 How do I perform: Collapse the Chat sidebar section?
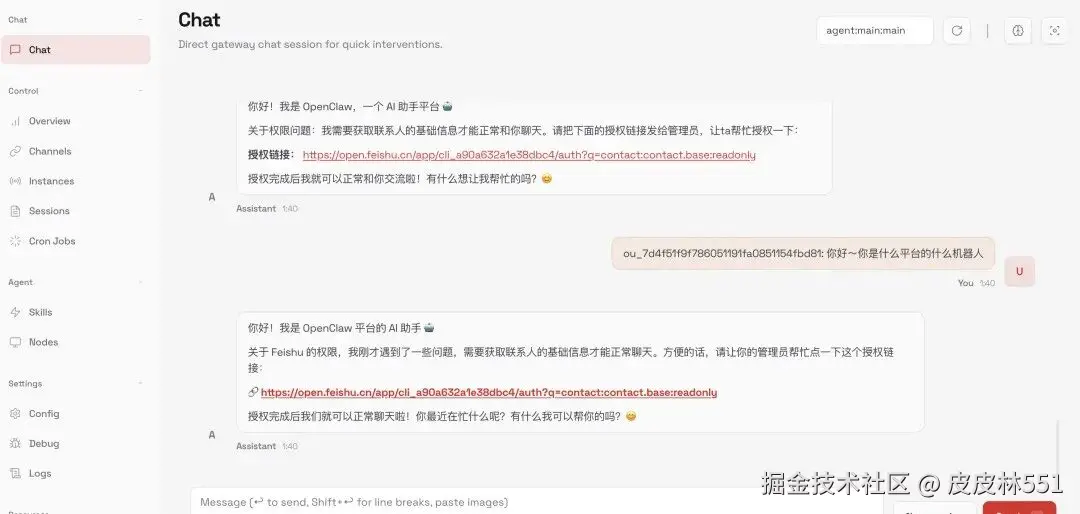(x=141, y=20)
